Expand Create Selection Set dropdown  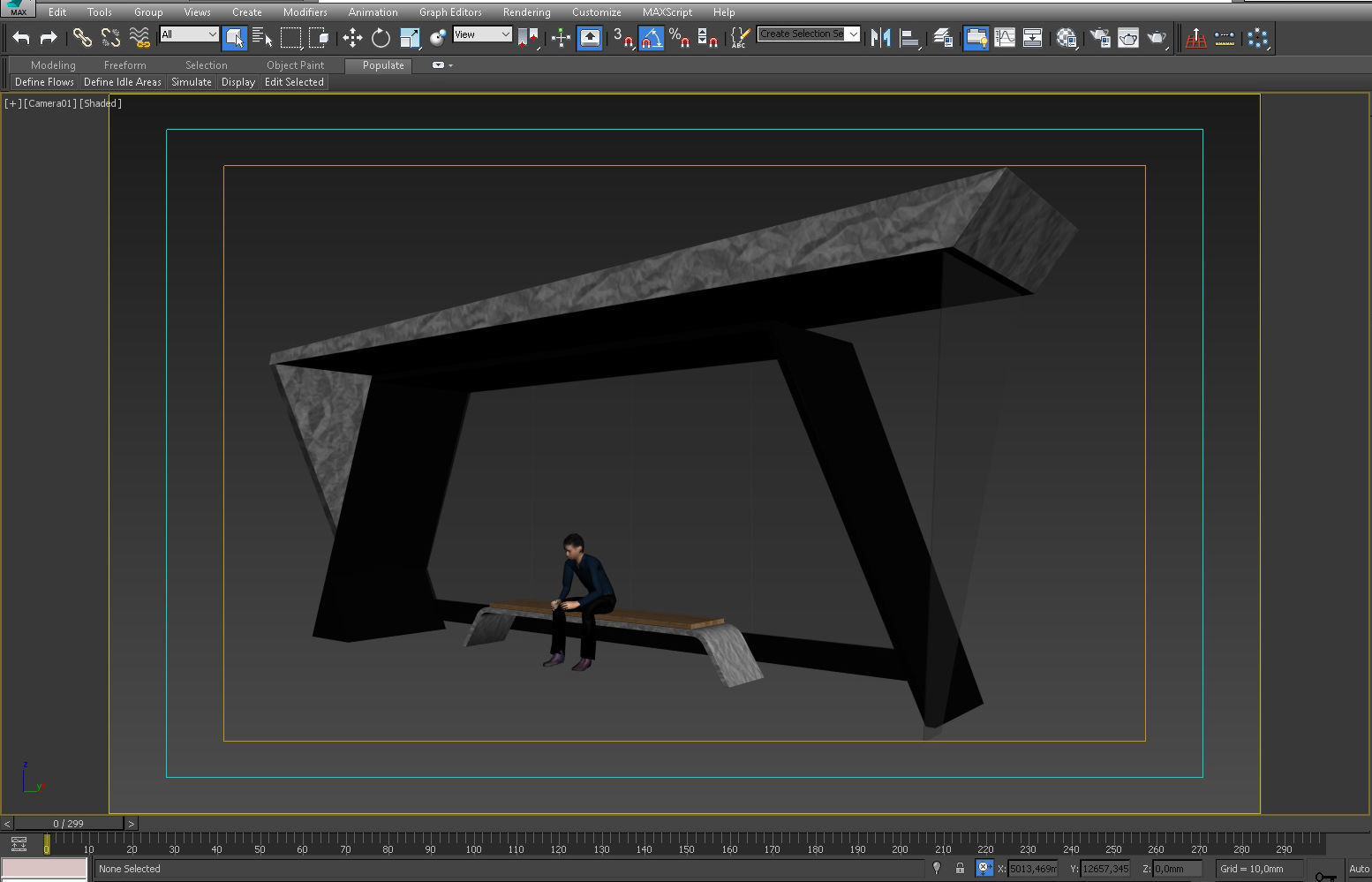[x=854, y=34]
